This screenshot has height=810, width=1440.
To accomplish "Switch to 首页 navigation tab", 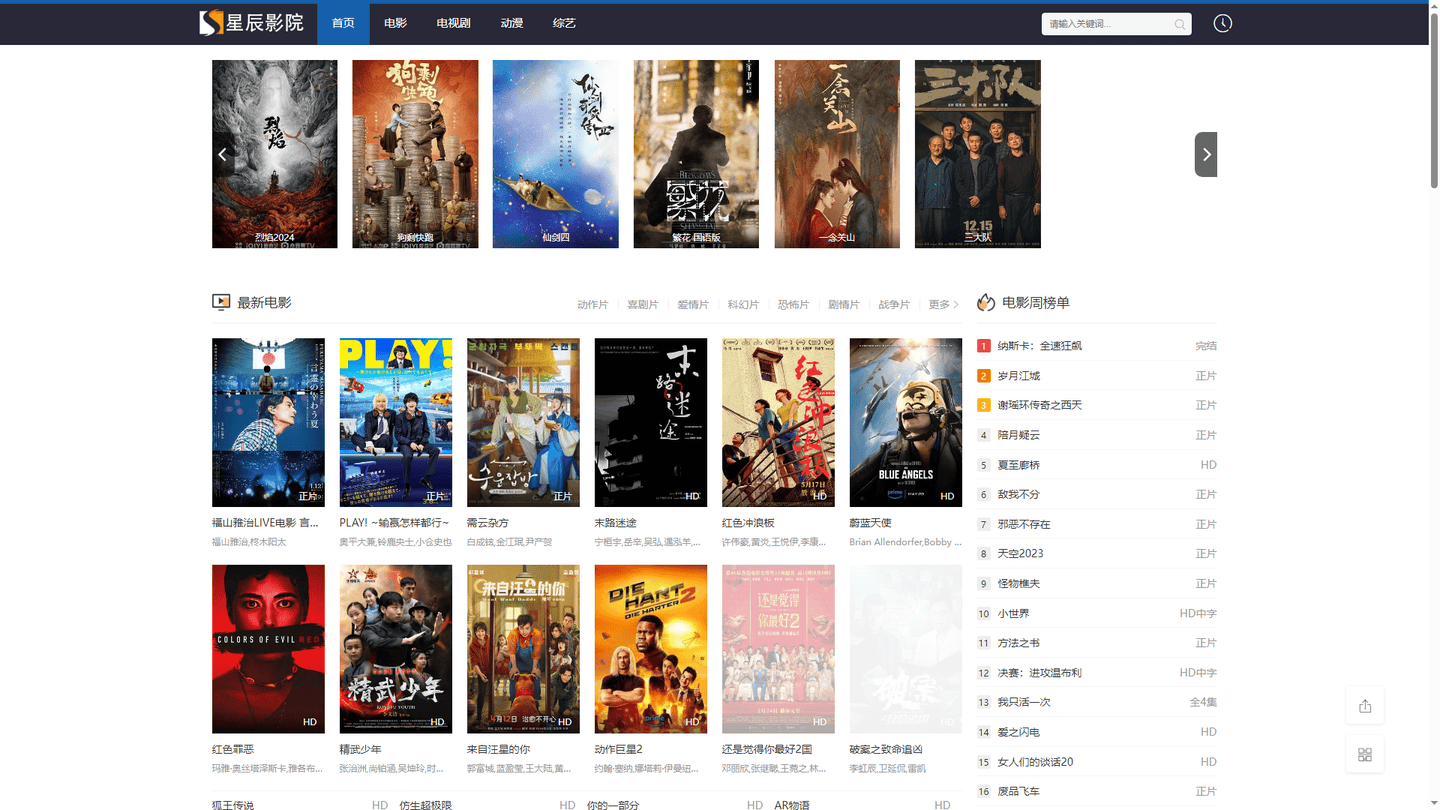I will 343,23.
